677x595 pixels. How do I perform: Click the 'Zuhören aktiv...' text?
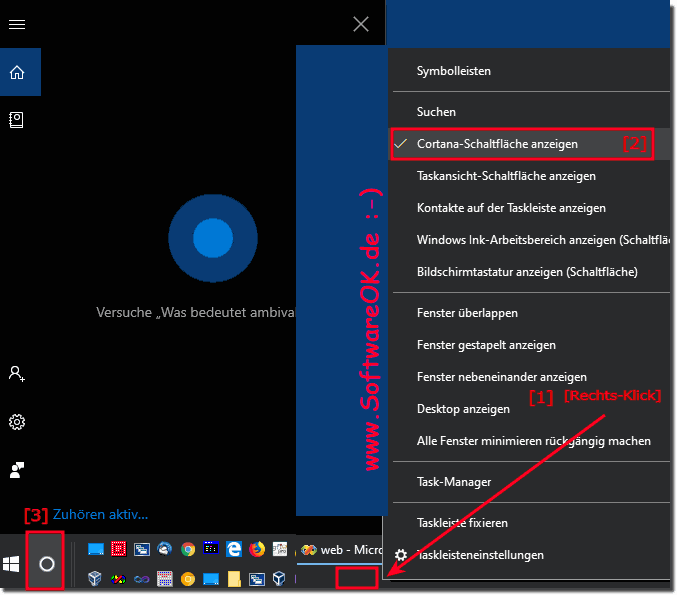100,514
